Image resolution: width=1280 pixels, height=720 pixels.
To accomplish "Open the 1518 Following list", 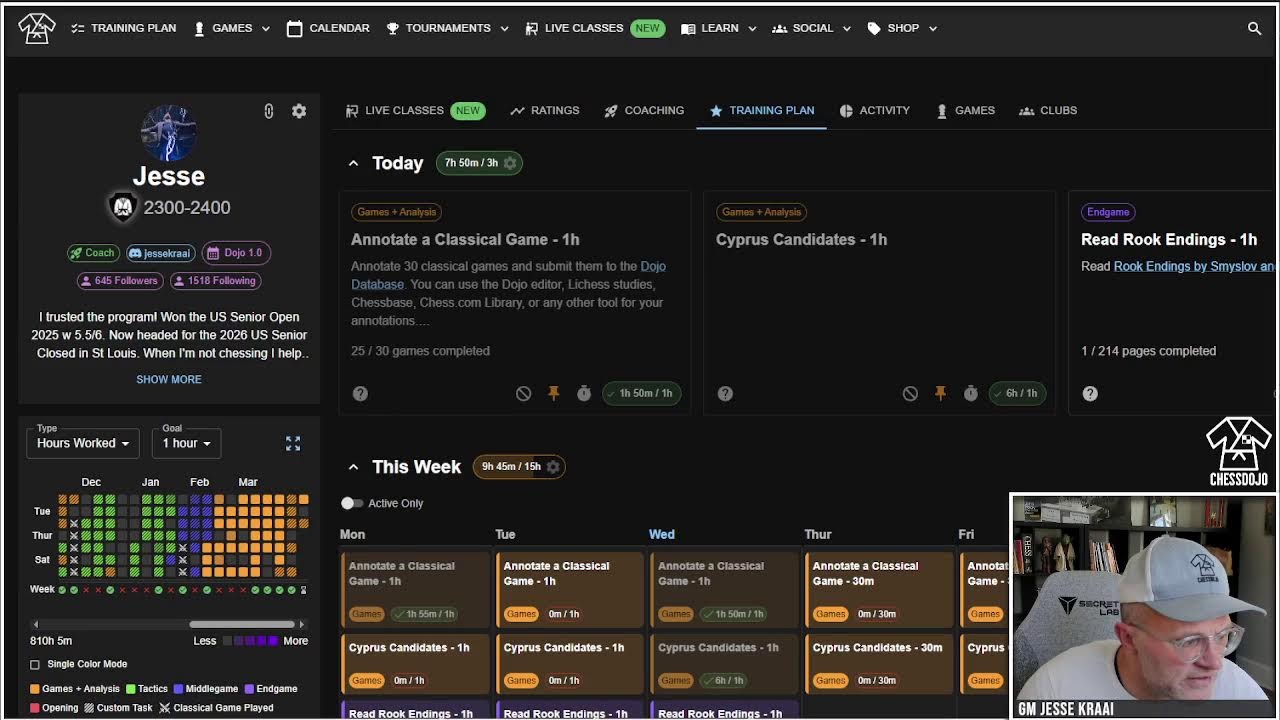I will [215, 281].
